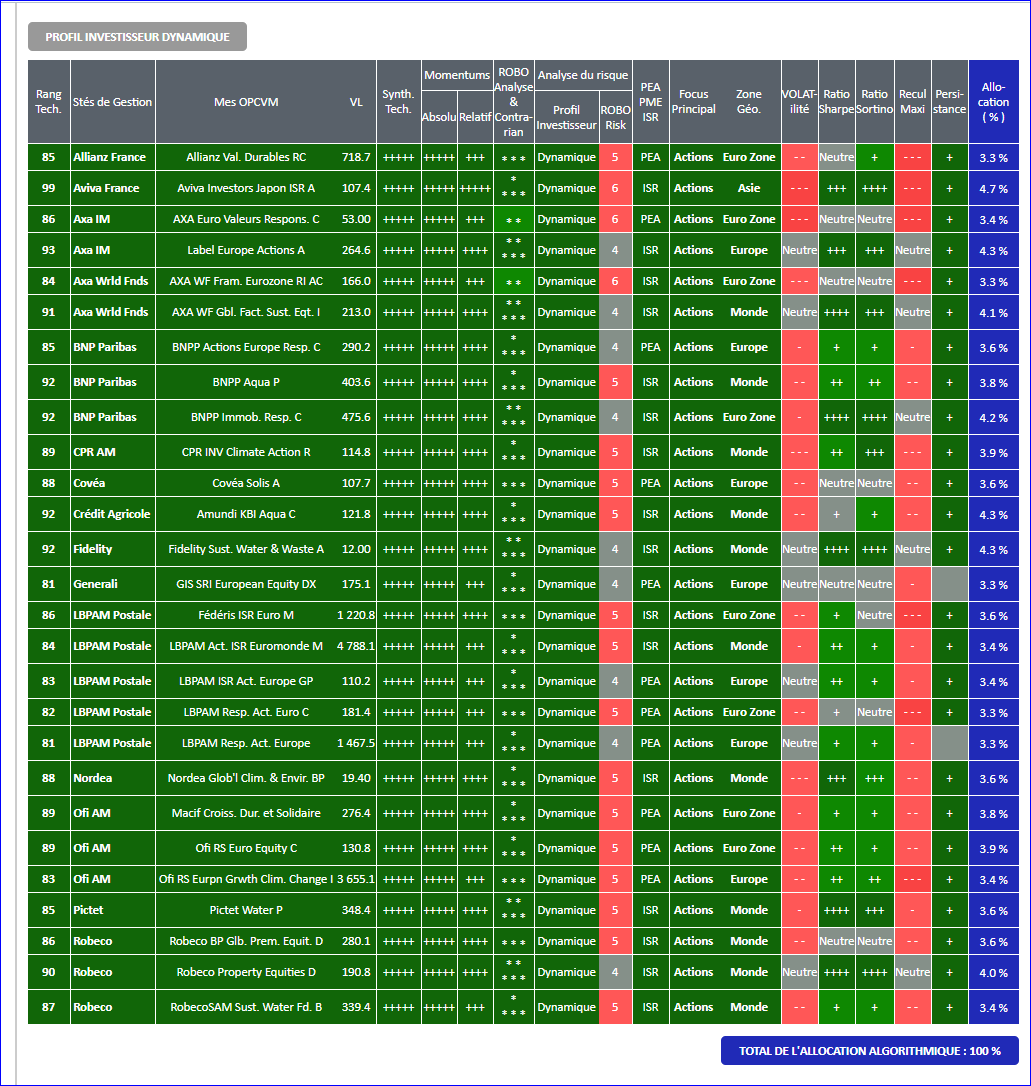Select the VL value 19.40
Screen dimensions: 1031x1086
coord(356,778)
